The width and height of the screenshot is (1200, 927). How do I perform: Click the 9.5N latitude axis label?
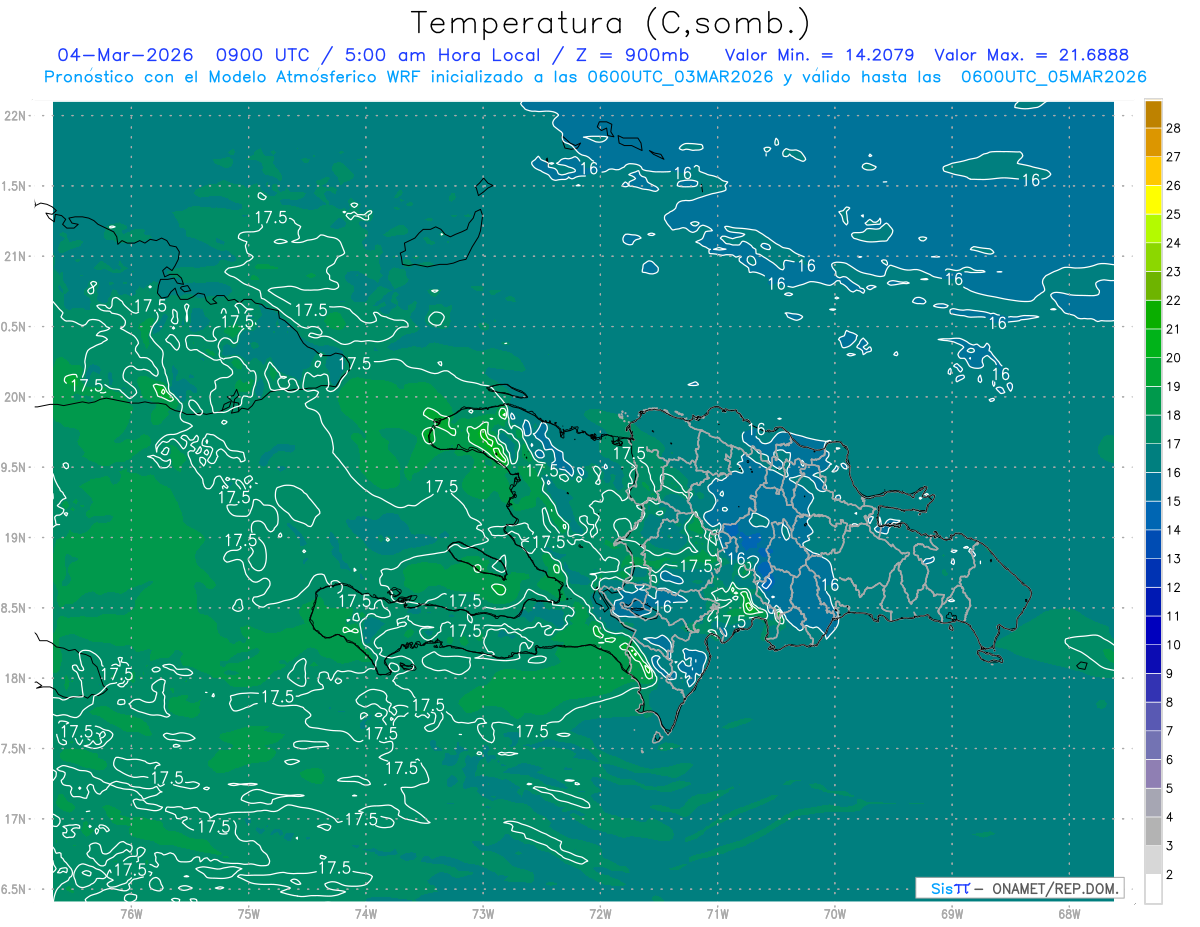coord(15,468)
